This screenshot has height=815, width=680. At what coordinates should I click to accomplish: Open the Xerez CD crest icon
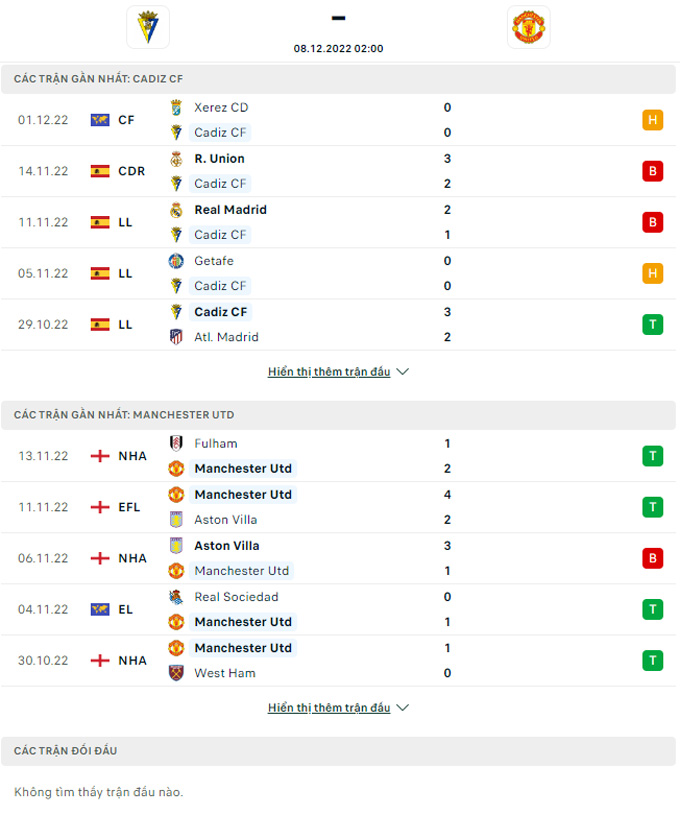[x=176, y=108]
